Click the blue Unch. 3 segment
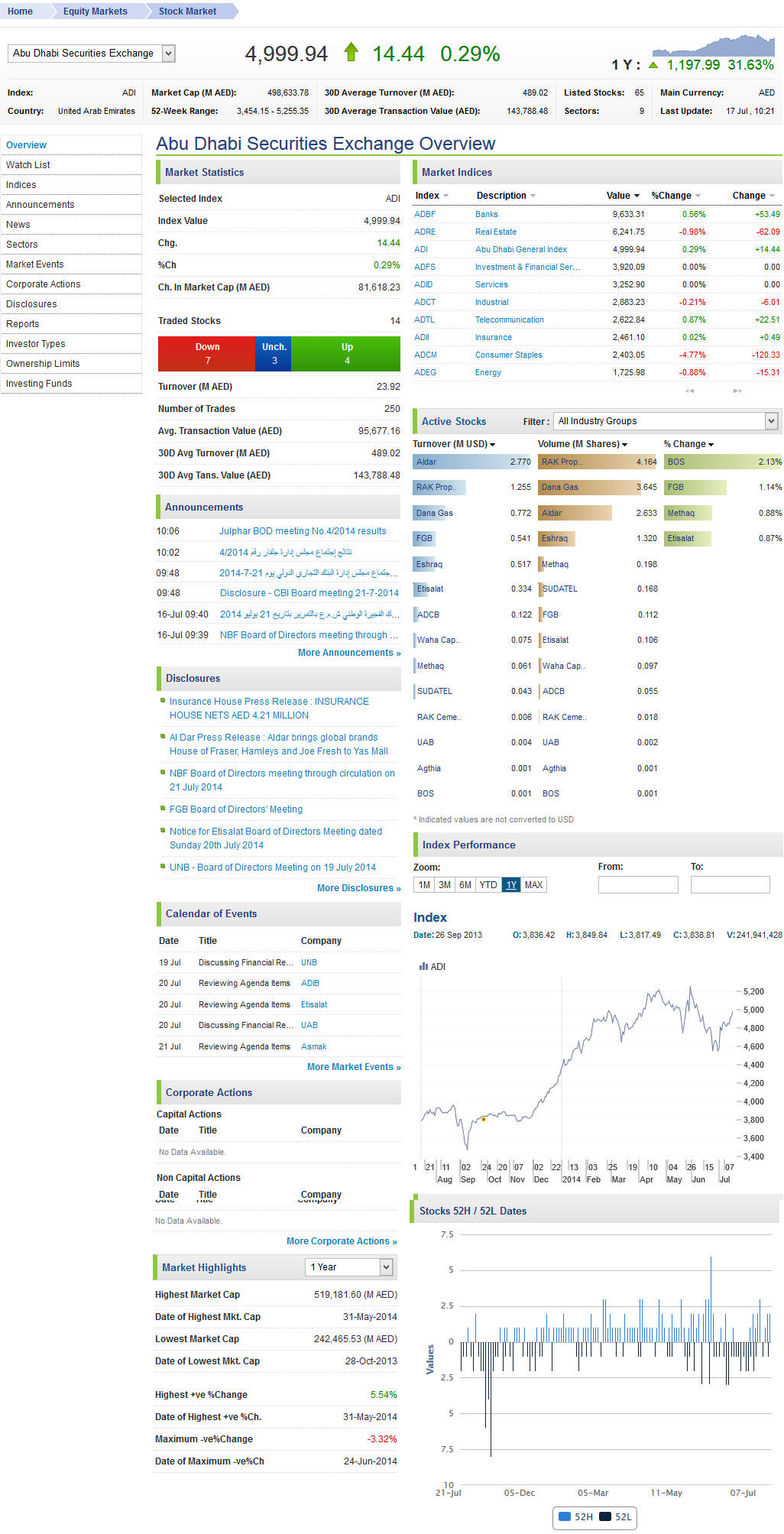Image resolution: width=784 pixels, height=1534 pixels. coord(274,353)
